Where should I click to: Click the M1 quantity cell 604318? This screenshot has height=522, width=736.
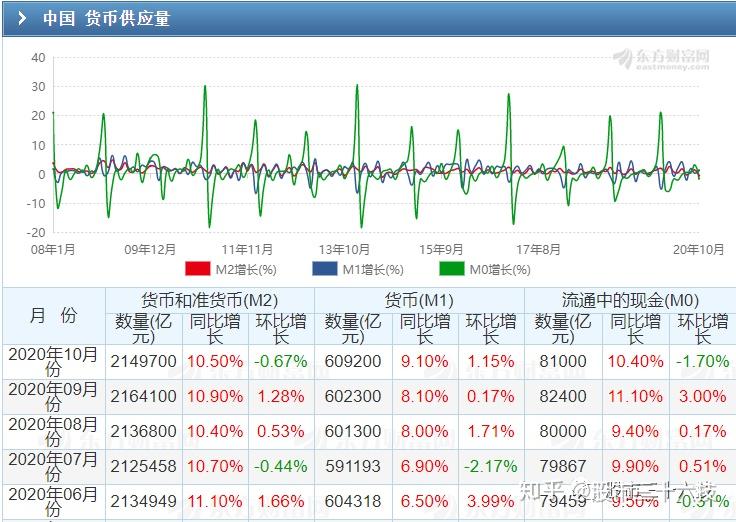click(x=353, y=501)
